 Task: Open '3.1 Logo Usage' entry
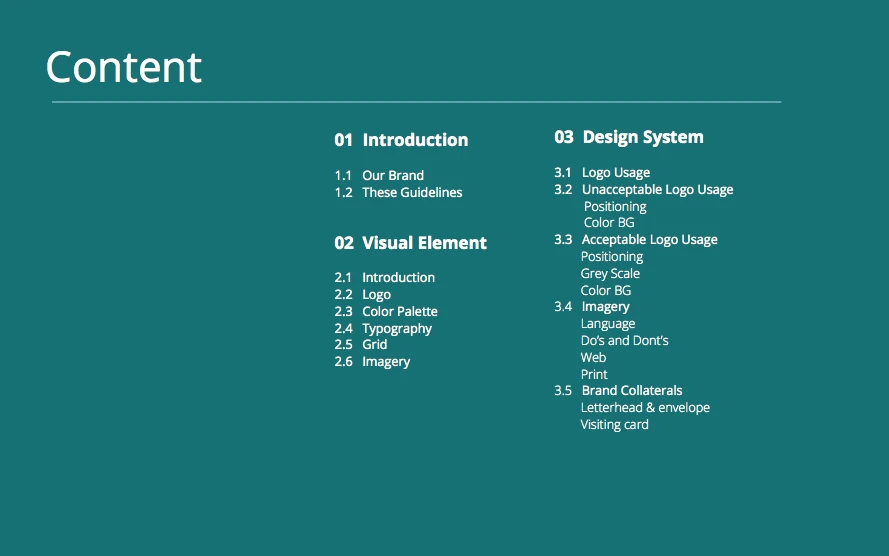(602, 172)
